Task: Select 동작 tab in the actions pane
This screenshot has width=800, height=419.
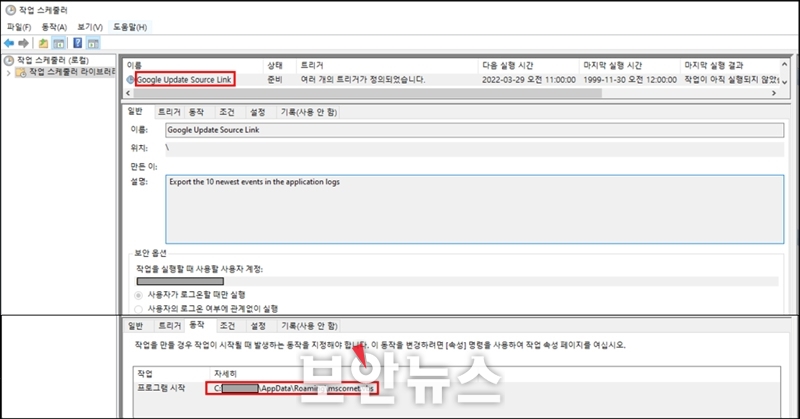Action: (197, 325)
